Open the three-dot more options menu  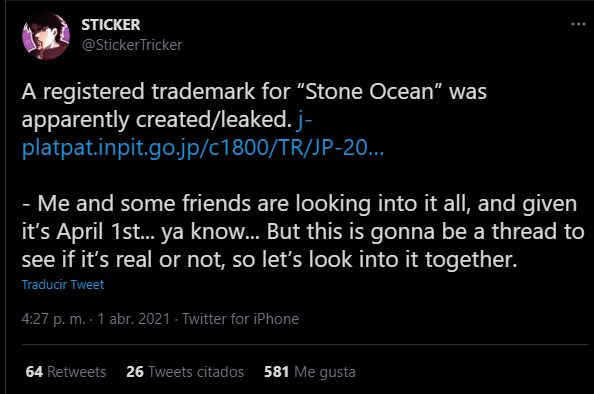pyautogui.click(x=578, y=24)
